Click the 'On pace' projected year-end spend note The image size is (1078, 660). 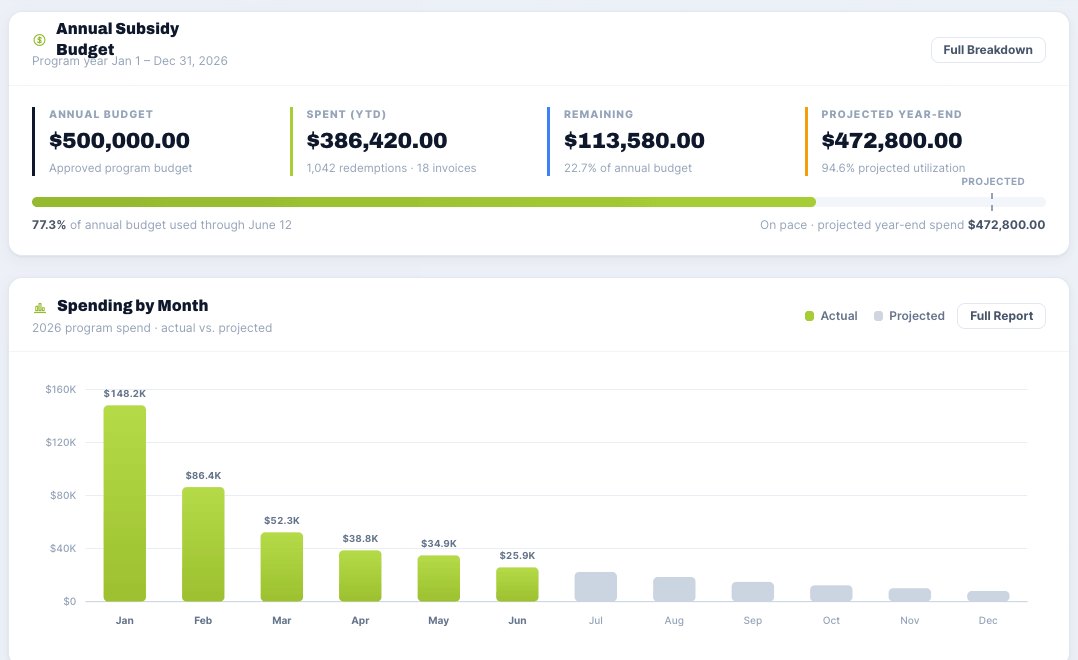click(902, 225)
